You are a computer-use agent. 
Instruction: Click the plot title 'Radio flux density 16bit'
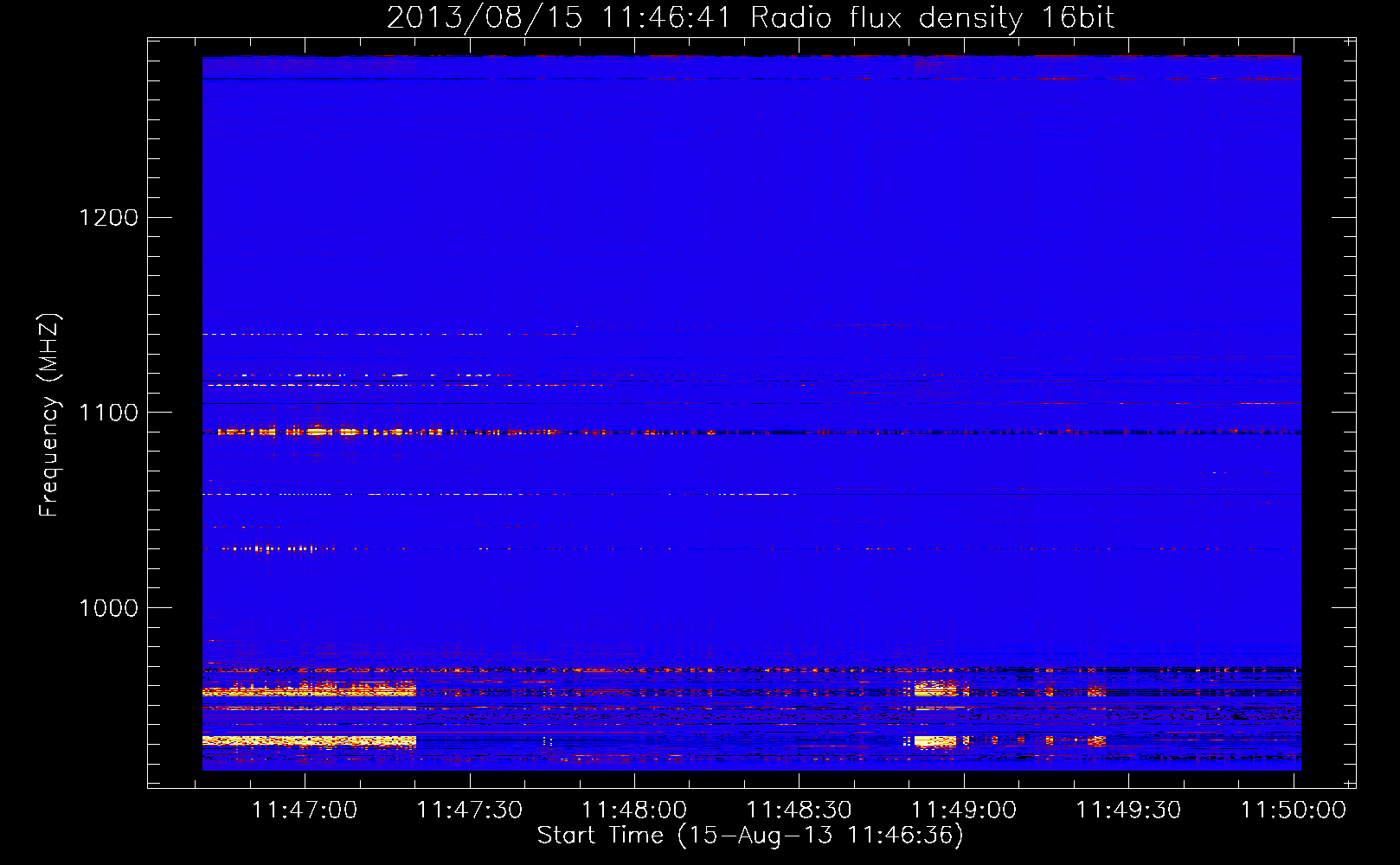click(933, 18)
